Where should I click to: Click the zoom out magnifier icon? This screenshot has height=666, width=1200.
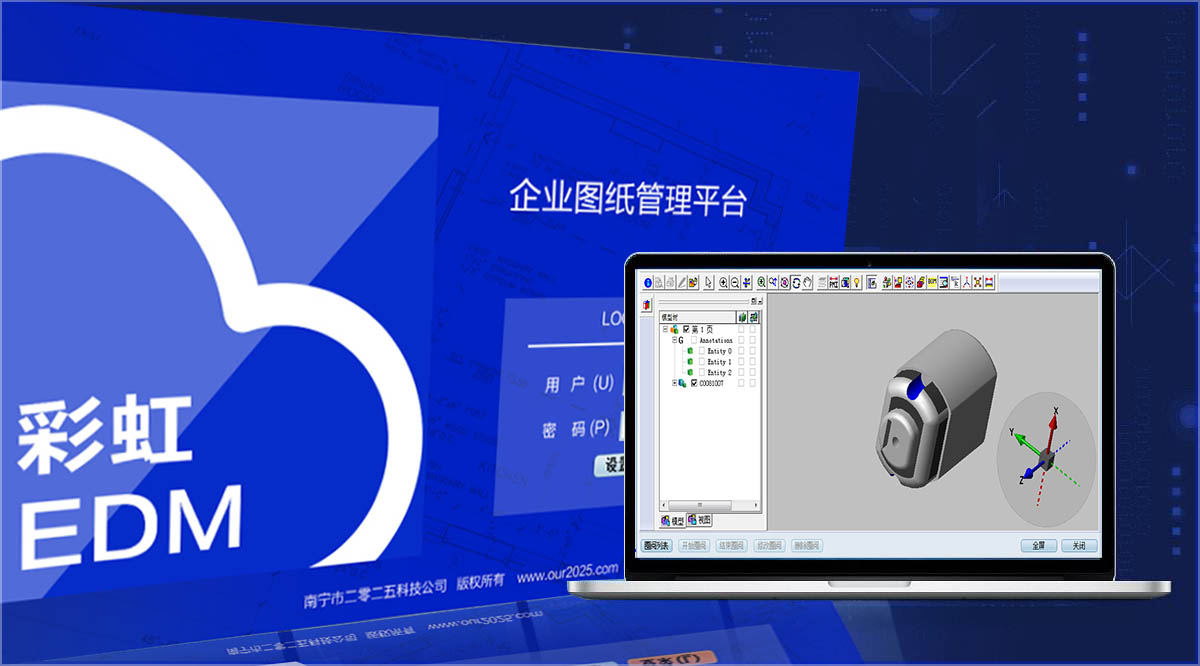(x=735, y=282)
